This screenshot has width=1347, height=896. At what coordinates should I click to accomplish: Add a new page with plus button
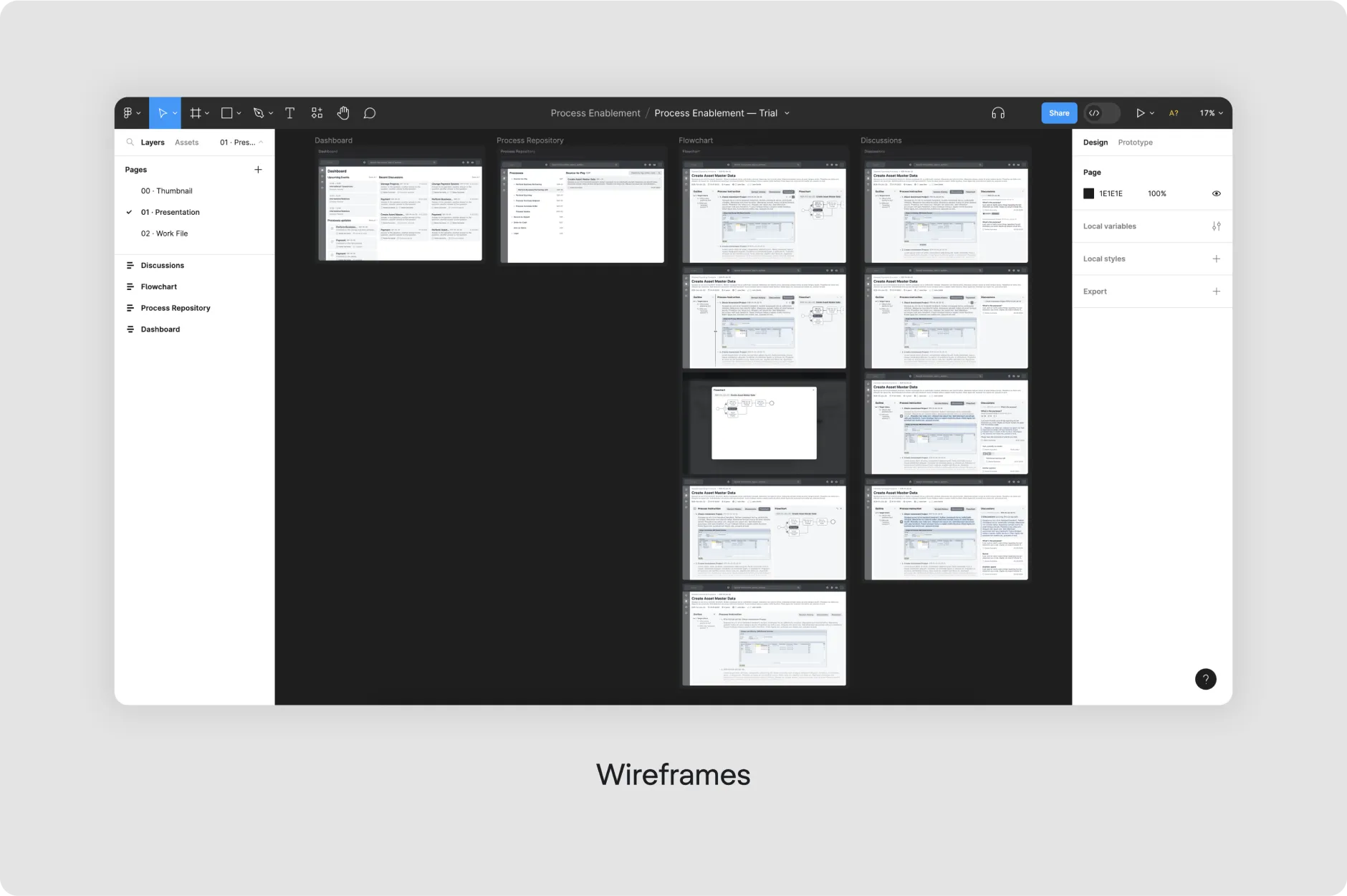pos(258,169)
